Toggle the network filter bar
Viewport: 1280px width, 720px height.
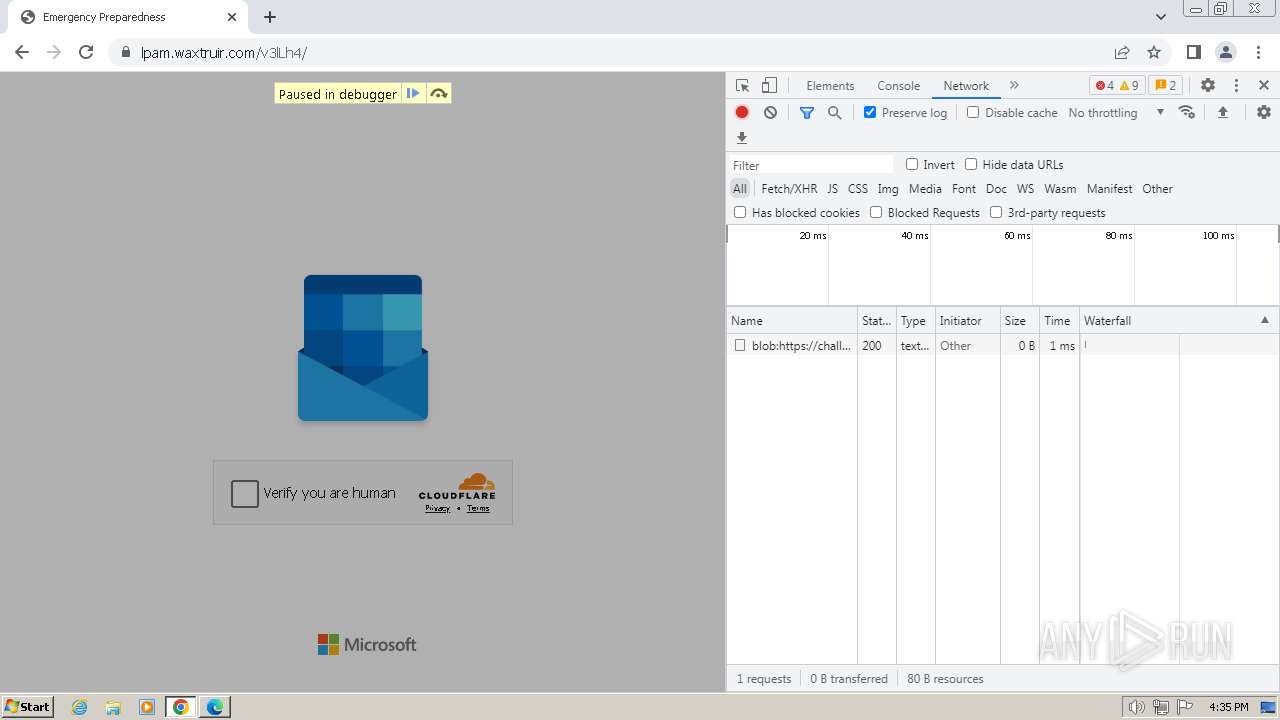(x=807, y=112)
